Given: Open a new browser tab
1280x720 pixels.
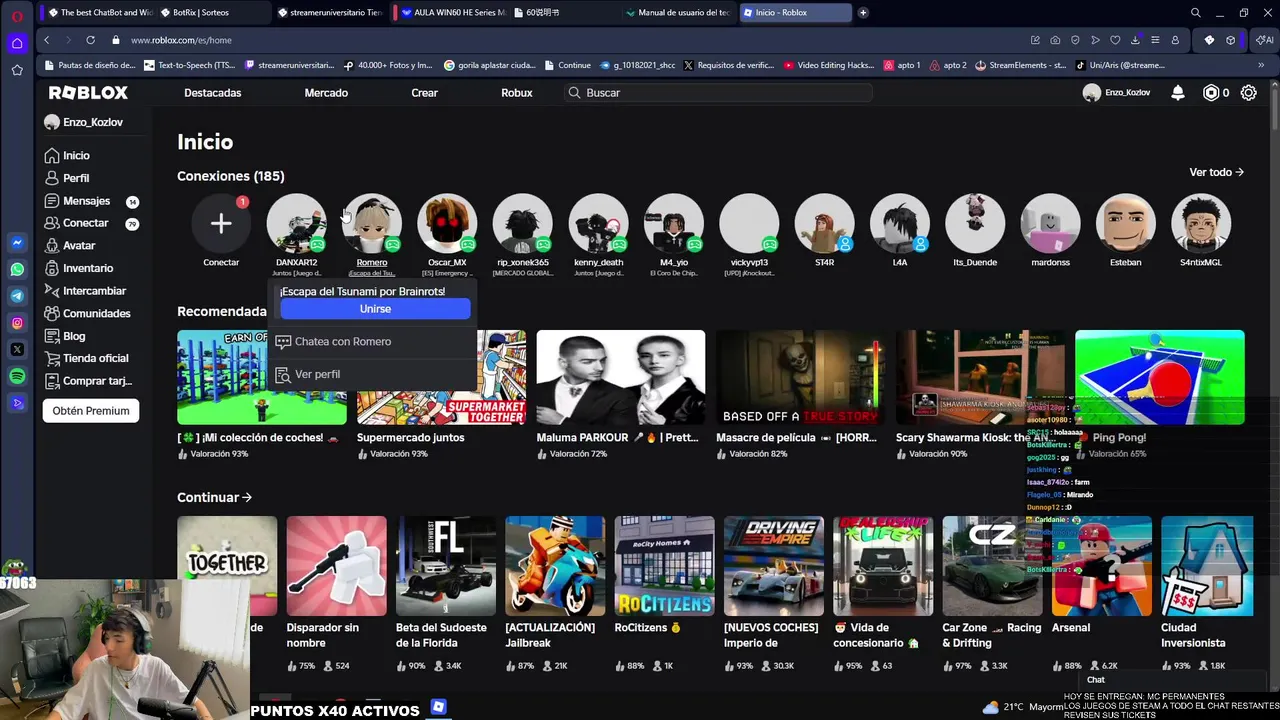Looking at the screenshot, I should (x=863, y=12).
